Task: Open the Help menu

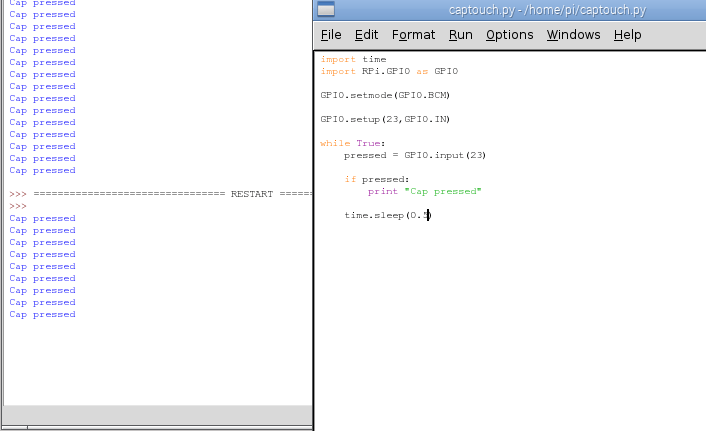Action: 627,35
